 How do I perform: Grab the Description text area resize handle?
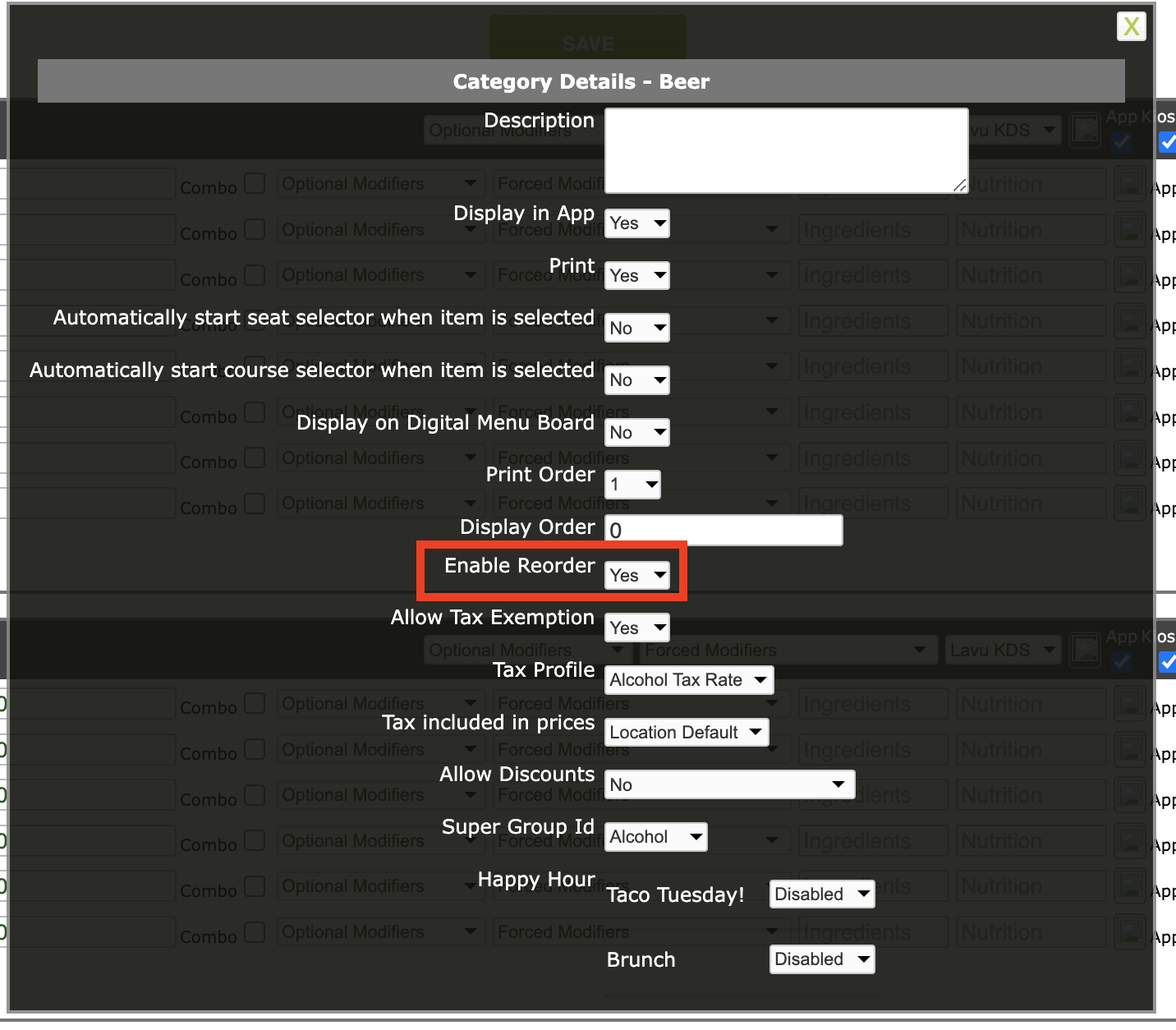(959, 186)
